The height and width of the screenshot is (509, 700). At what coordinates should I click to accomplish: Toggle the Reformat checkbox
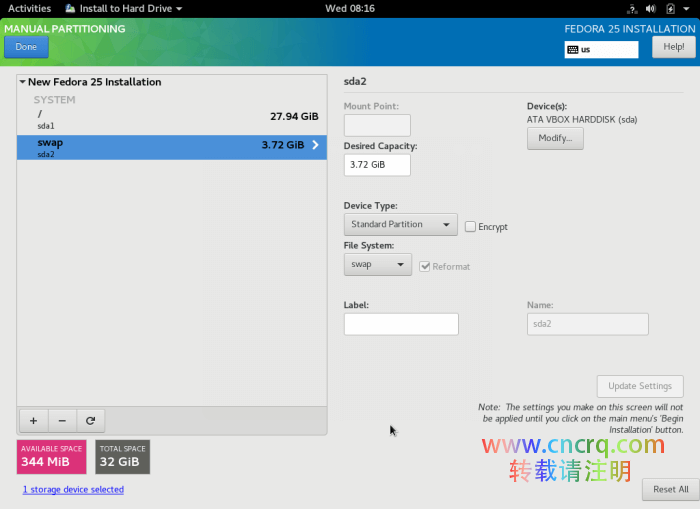point(426,266)
